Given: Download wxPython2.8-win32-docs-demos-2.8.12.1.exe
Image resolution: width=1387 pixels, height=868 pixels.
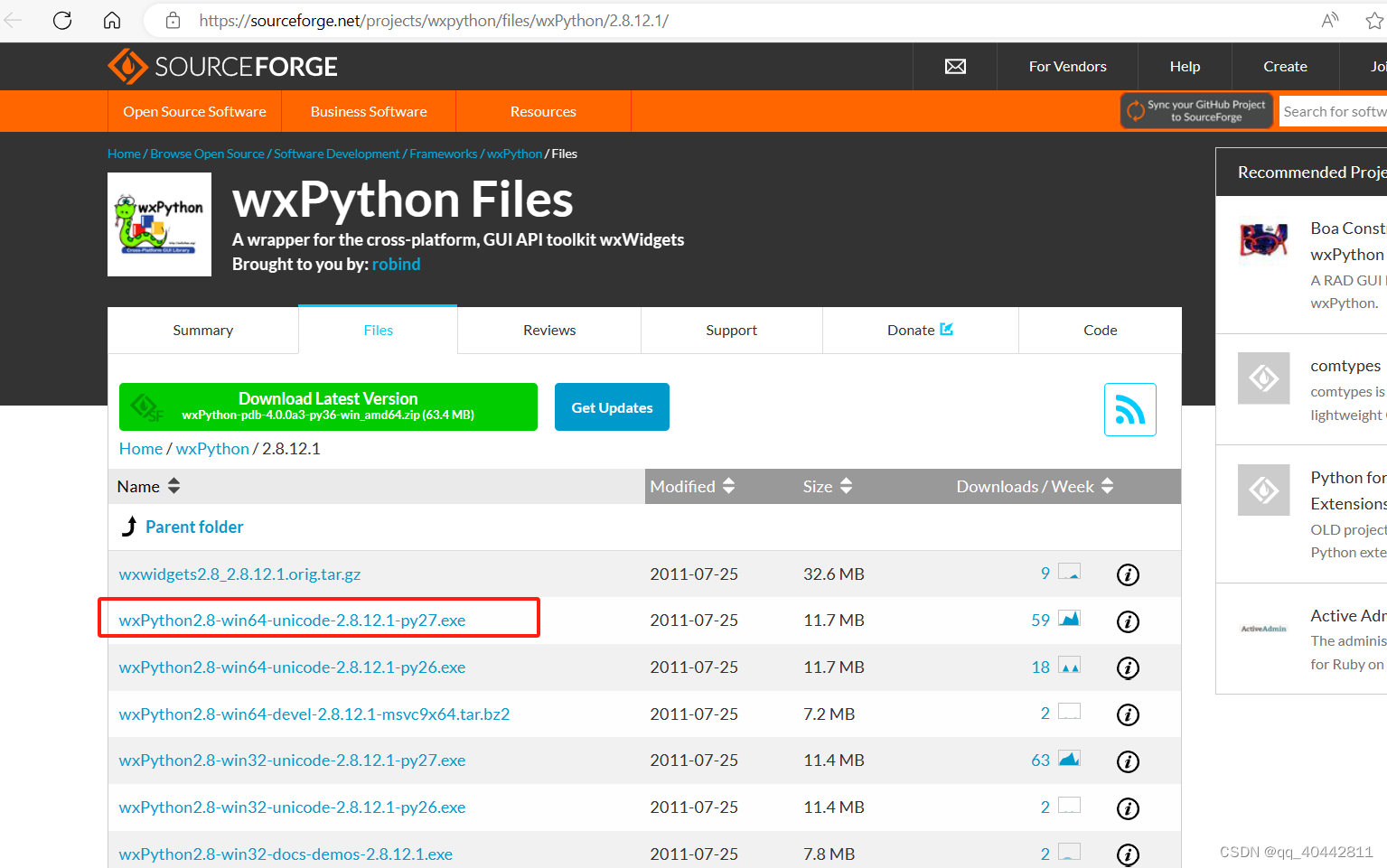Looking at the screenshot, I should [286, 854].
